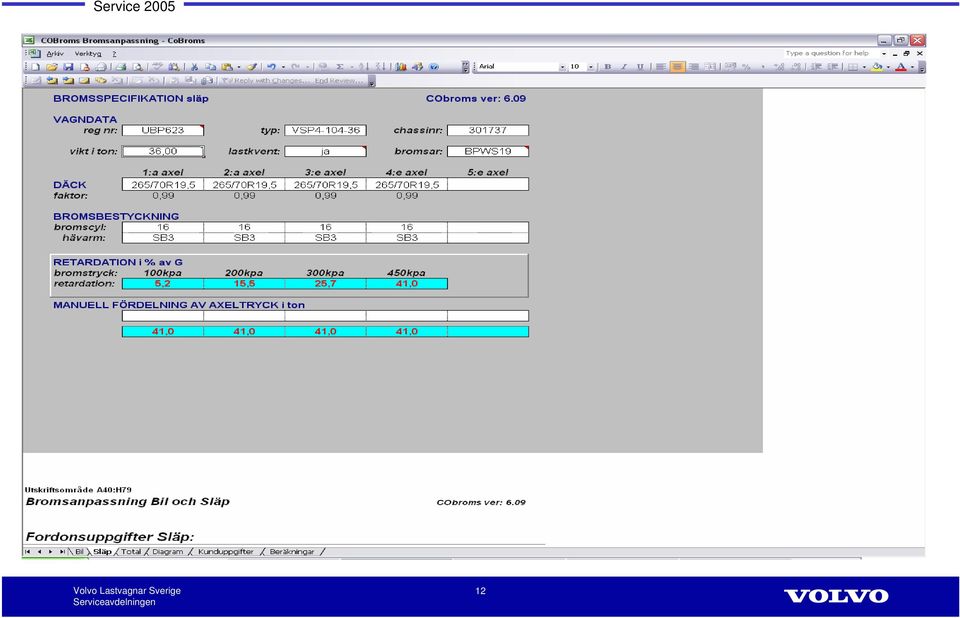Viewport: 960px width, 618px height.
Task: Click the bromsar field BPWS19
Action: [488, 151]
